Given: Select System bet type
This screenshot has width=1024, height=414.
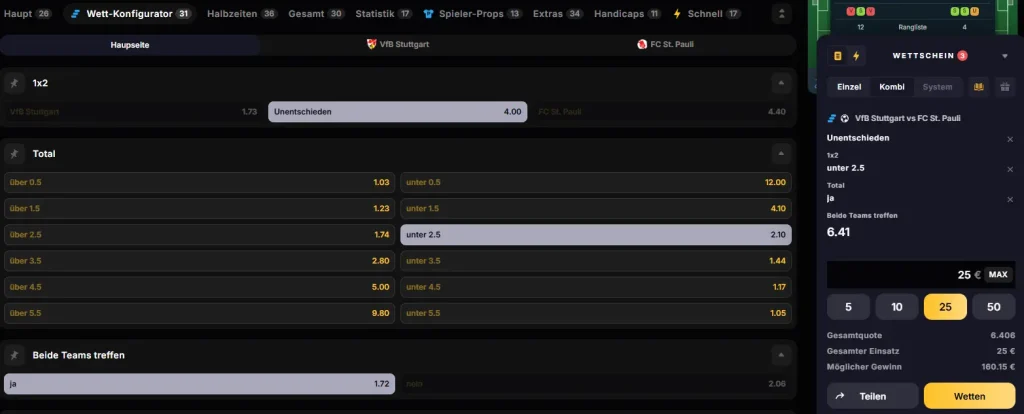Looking at the screenshot, I should [x=937, y=87].
